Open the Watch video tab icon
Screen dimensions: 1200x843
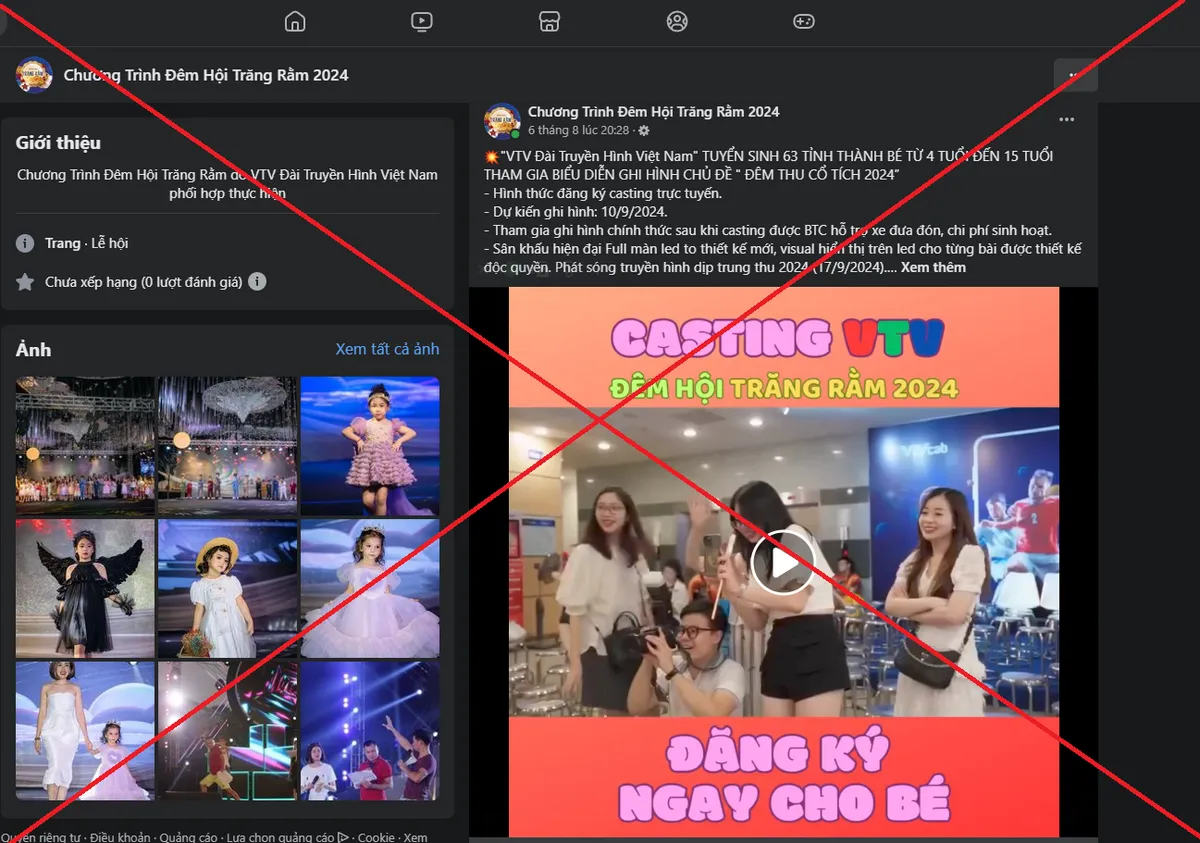tap(421, 21)
